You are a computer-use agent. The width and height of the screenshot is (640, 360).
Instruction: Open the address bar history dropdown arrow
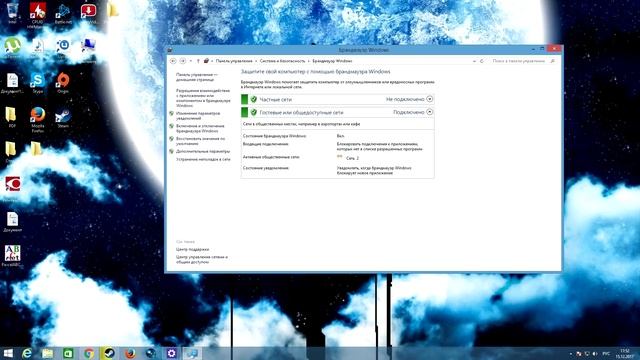coord(474,61)
